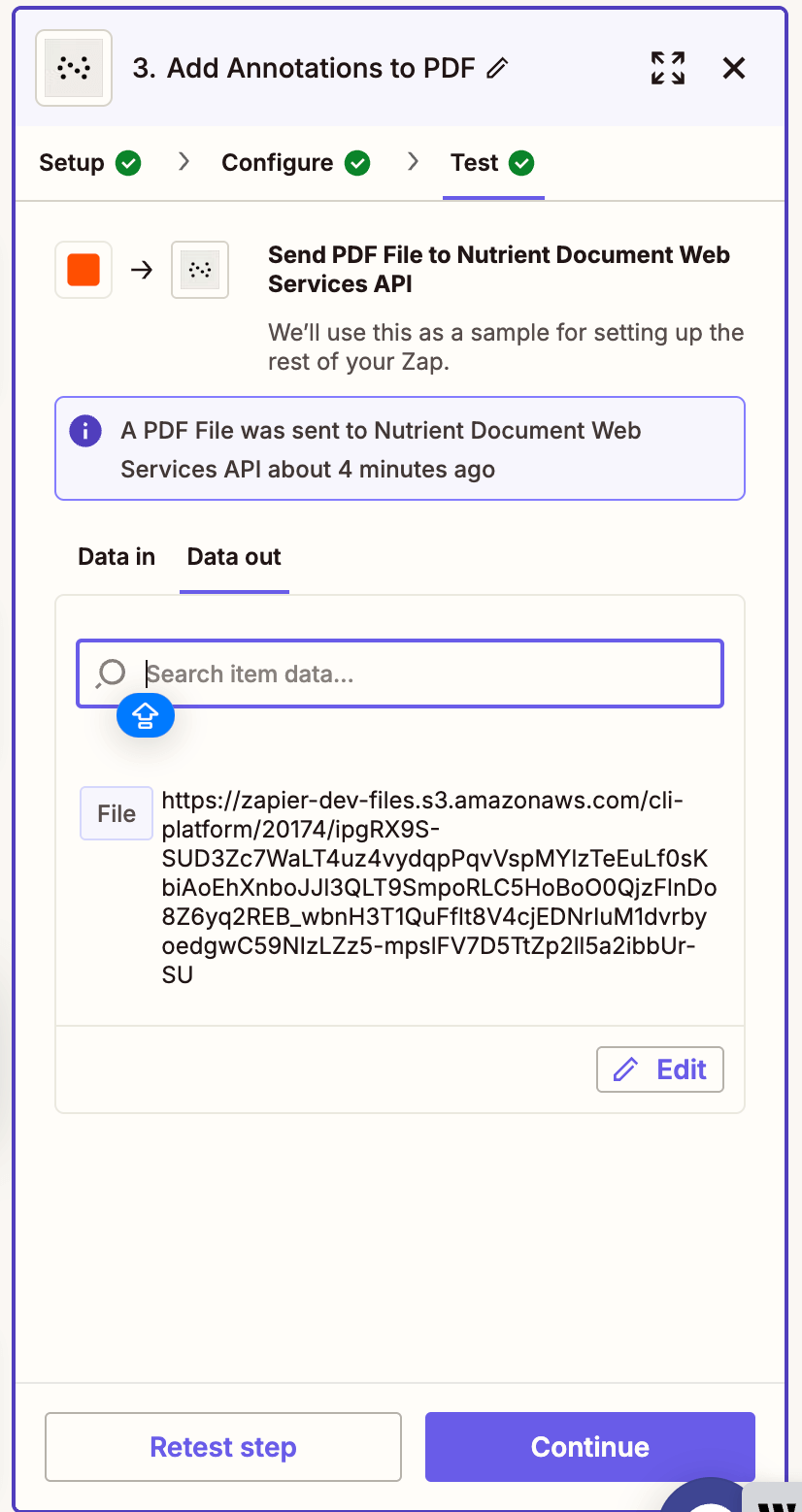This screenshot has height=1512, width=802.
Task: Click the search magnifier icon
Action: (111, 673)
